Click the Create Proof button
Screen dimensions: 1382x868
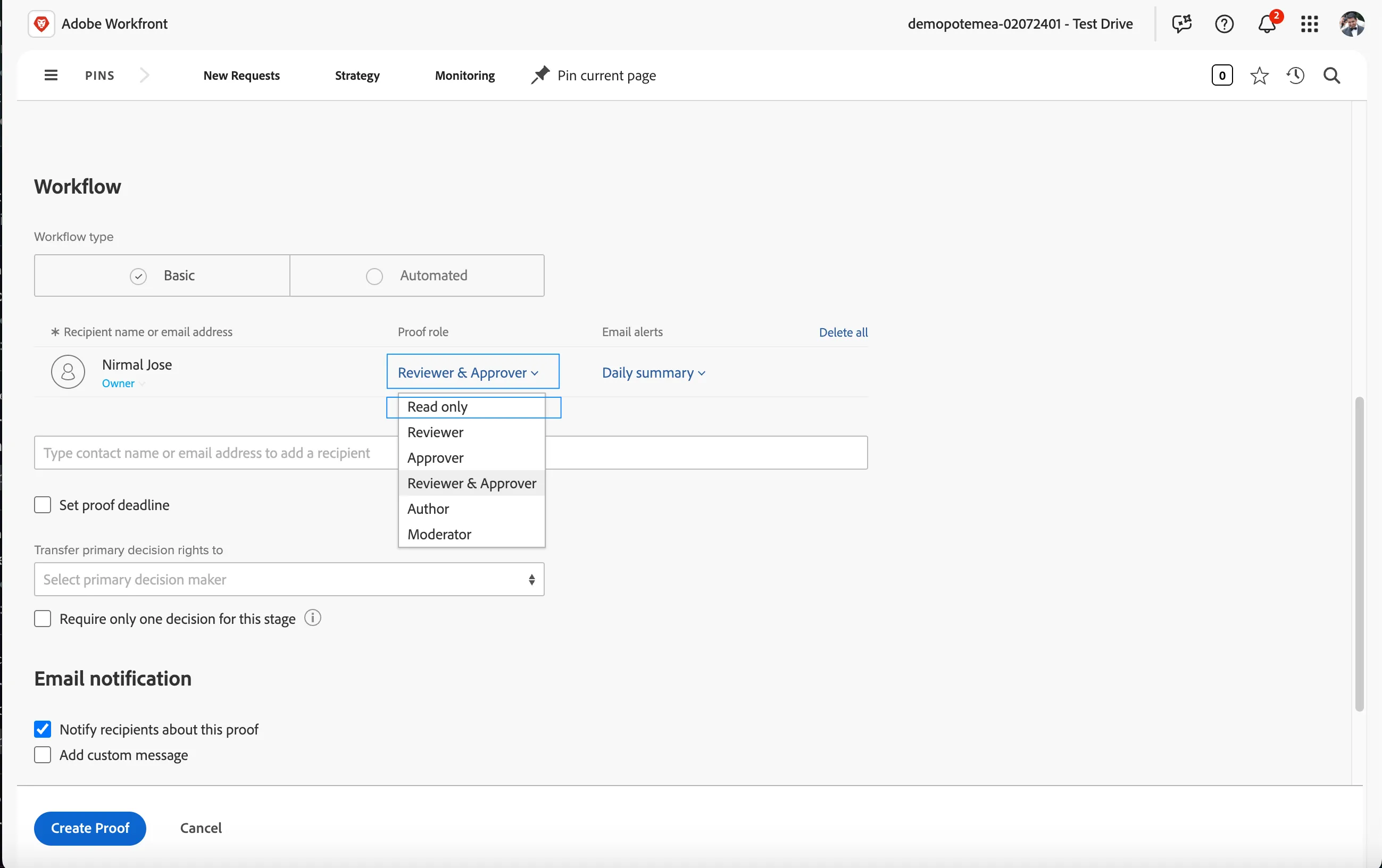point(90,828)
